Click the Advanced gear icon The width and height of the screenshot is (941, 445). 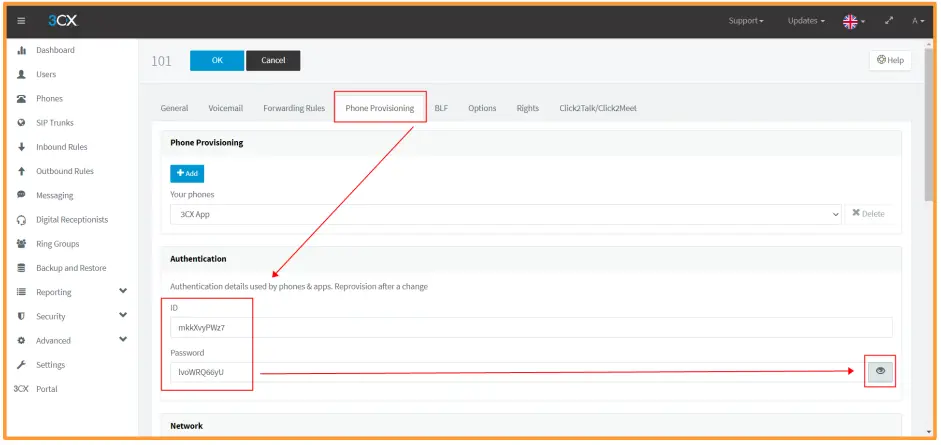(x=22, y=341)
